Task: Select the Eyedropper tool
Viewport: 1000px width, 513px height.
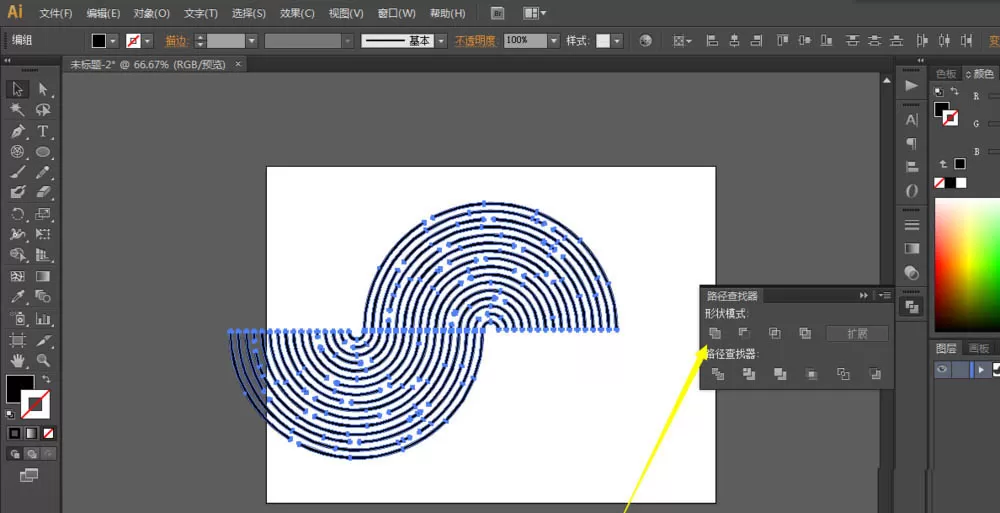Action: click(x=17, y=297)
